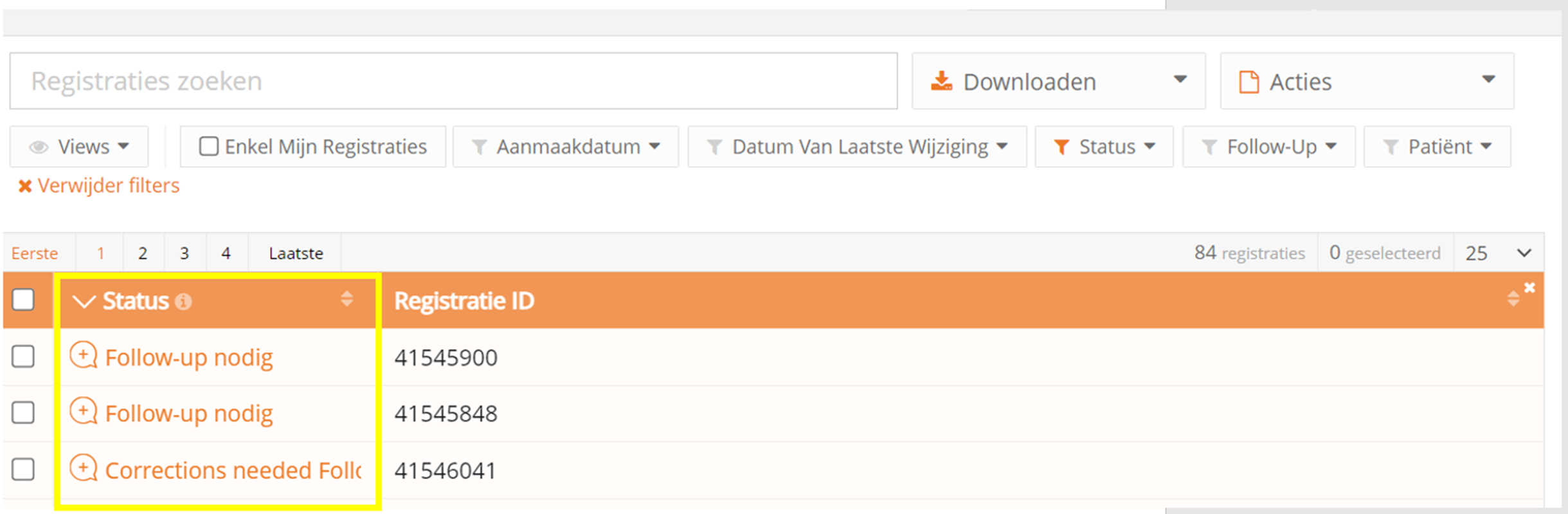Click the white X in the table header corner
This screenshot has height=514, width=1568.
[1529, 288]
